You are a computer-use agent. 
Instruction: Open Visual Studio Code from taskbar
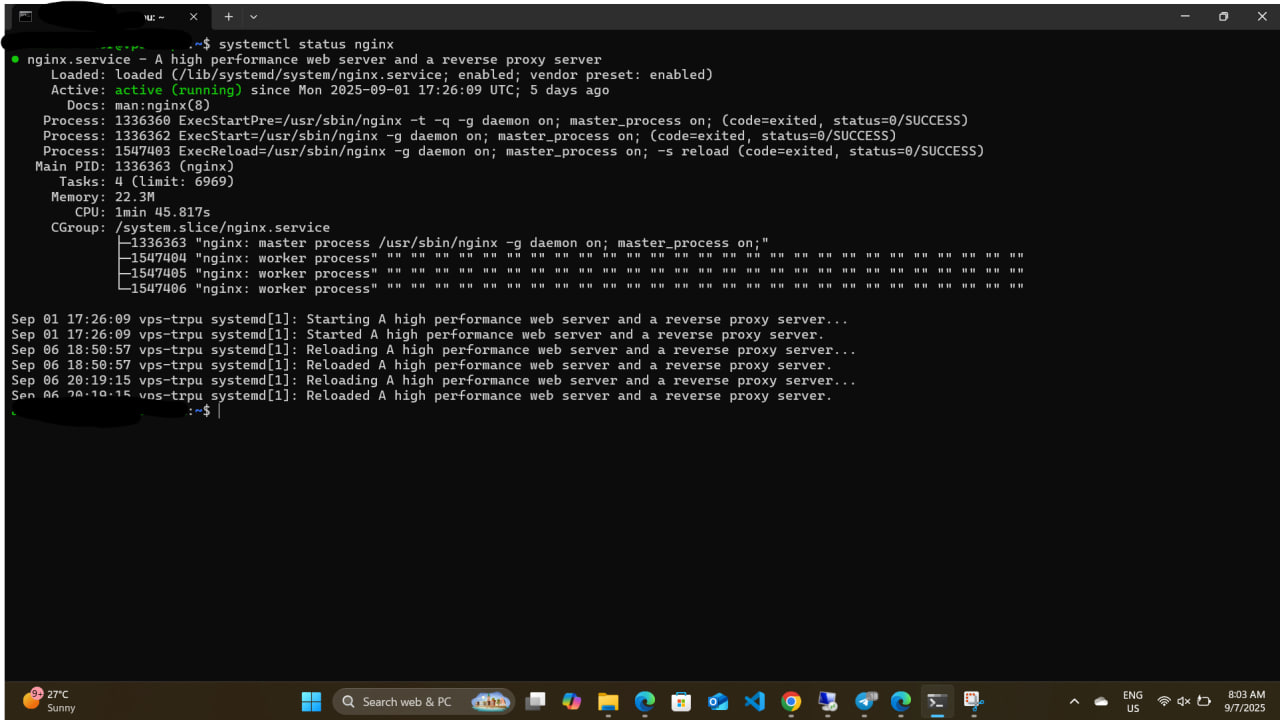[x=754, y=701]
